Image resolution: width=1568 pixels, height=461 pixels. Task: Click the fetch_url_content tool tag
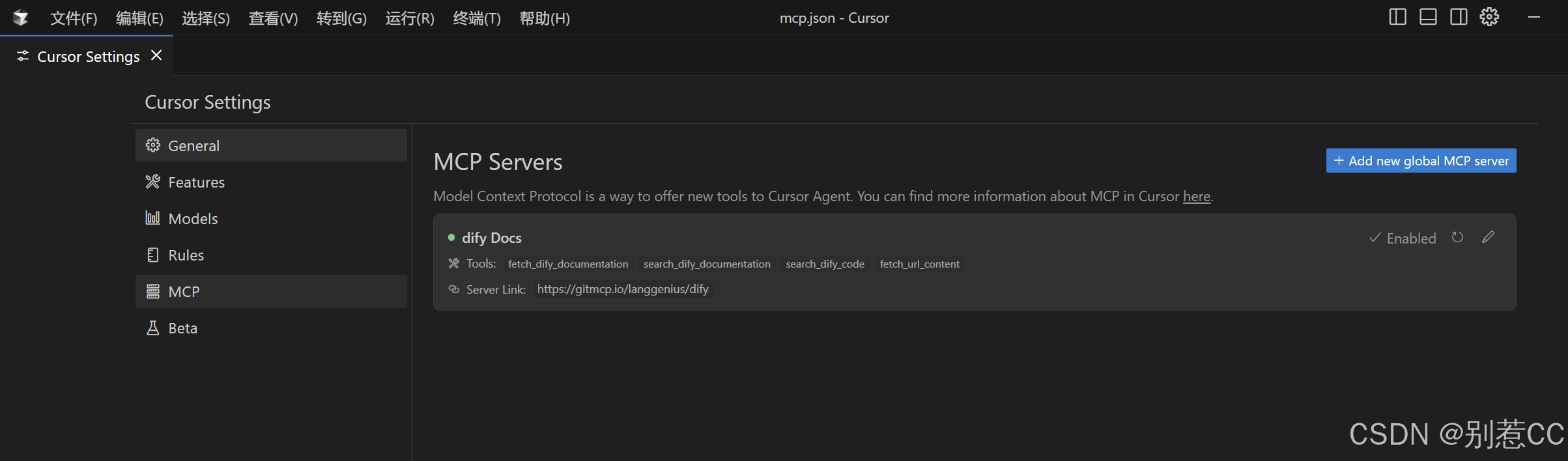coord(919,264)
